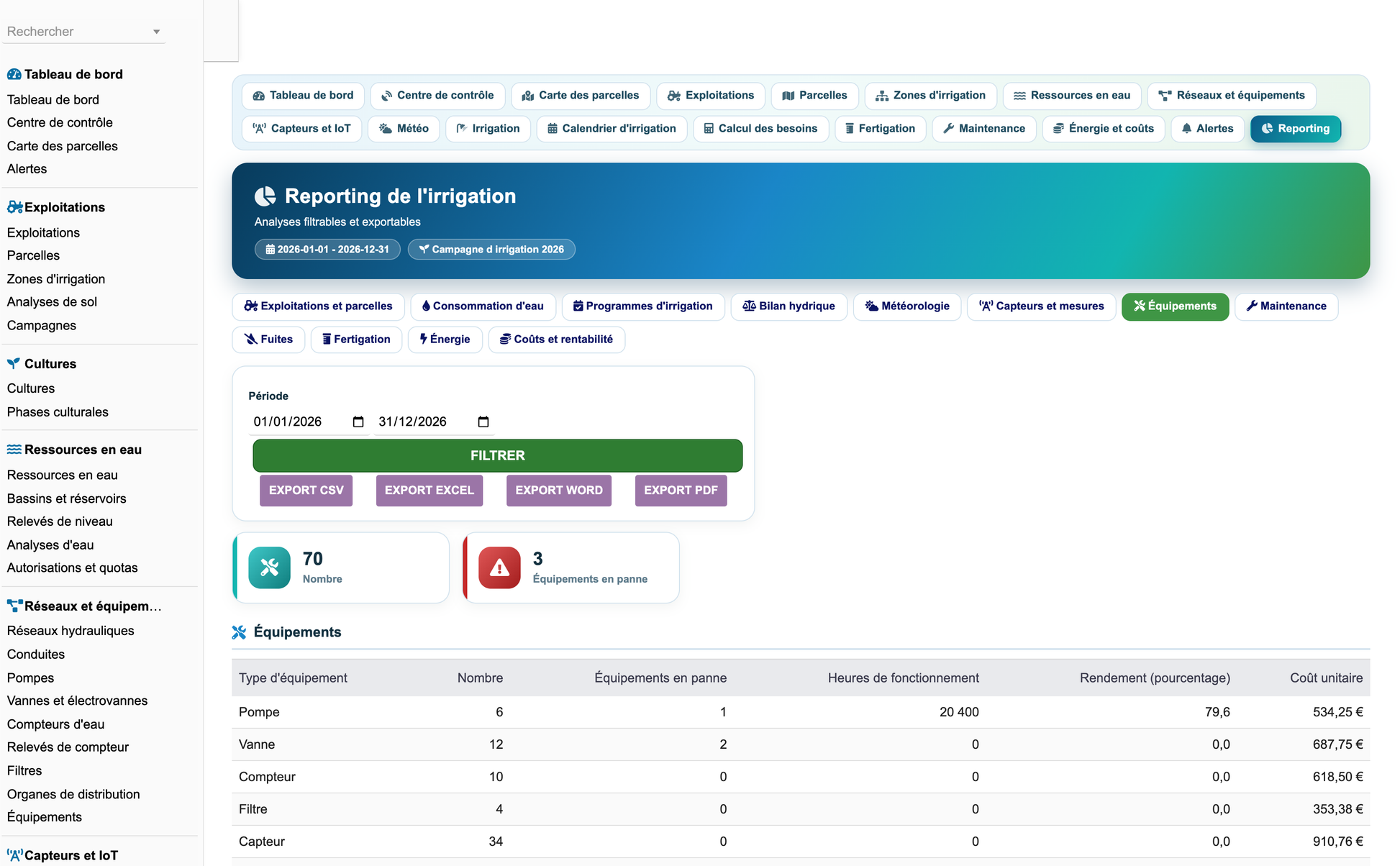1400x866 pixels.
Task: Switch to Centre de contrôle tab
Action: [x=437, y=96]
